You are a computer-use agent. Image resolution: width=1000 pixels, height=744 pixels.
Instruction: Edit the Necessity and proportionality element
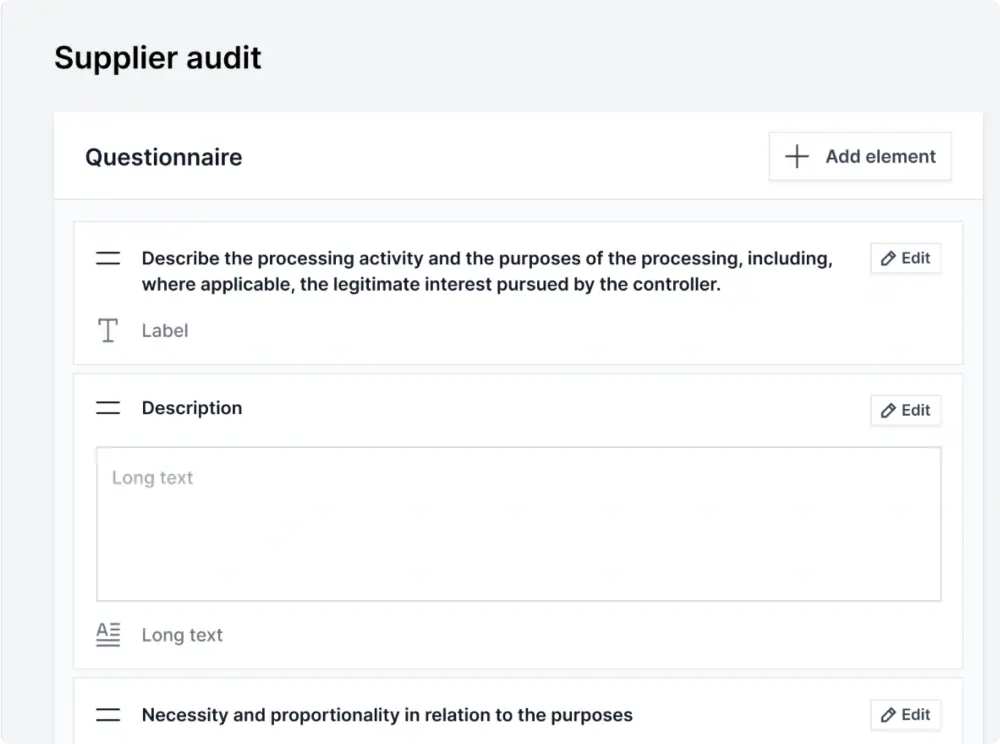click(x=906, y=715)
